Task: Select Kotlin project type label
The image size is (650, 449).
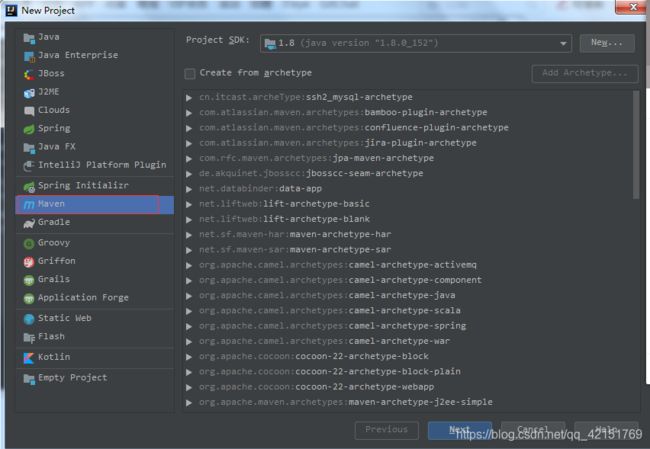Action: (x=54, y=357)
